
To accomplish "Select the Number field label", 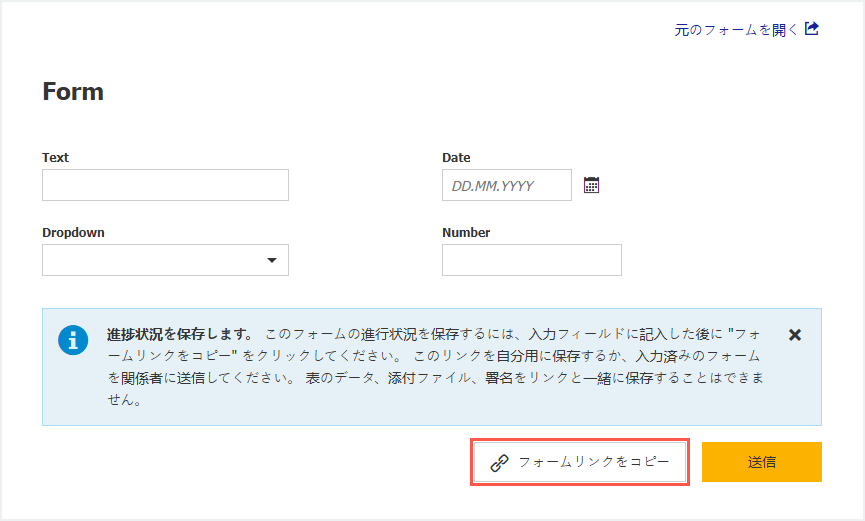I will [466, 233].
